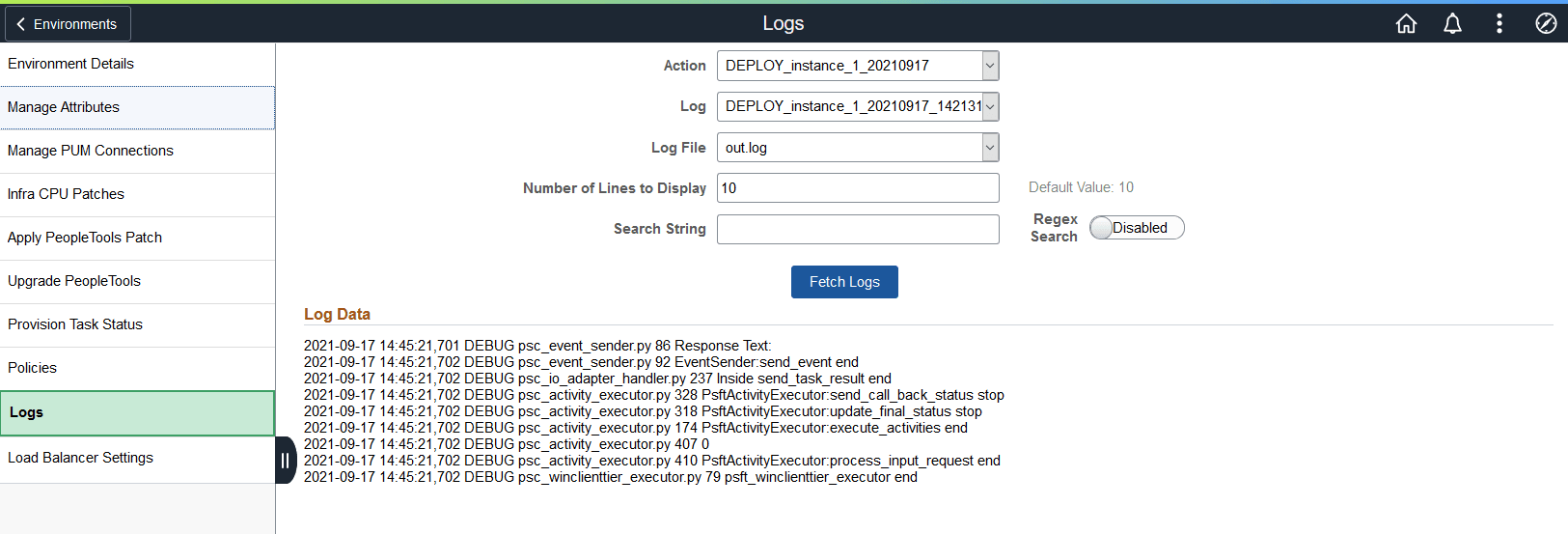Open the three-dot actions menu
The height and width of the screenshot is (534, 1568).
(x=1499, y=23)
